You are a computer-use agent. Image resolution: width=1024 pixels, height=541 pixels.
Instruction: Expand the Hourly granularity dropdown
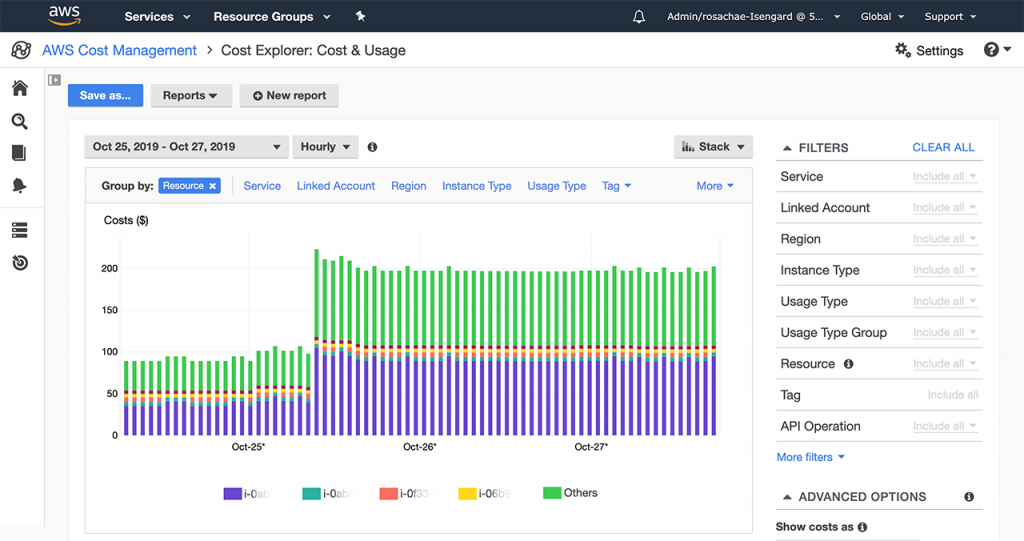(x=325, y=147)
